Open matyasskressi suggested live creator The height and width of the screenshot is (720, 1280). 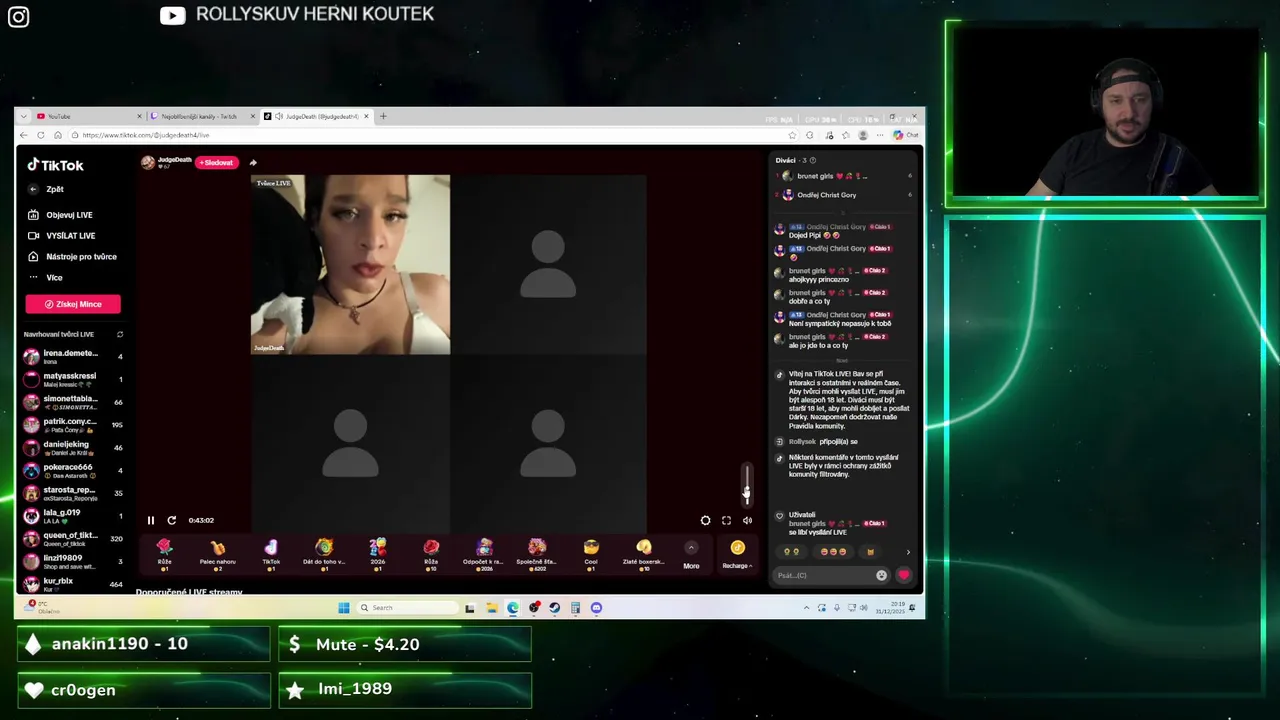(73, 379)
